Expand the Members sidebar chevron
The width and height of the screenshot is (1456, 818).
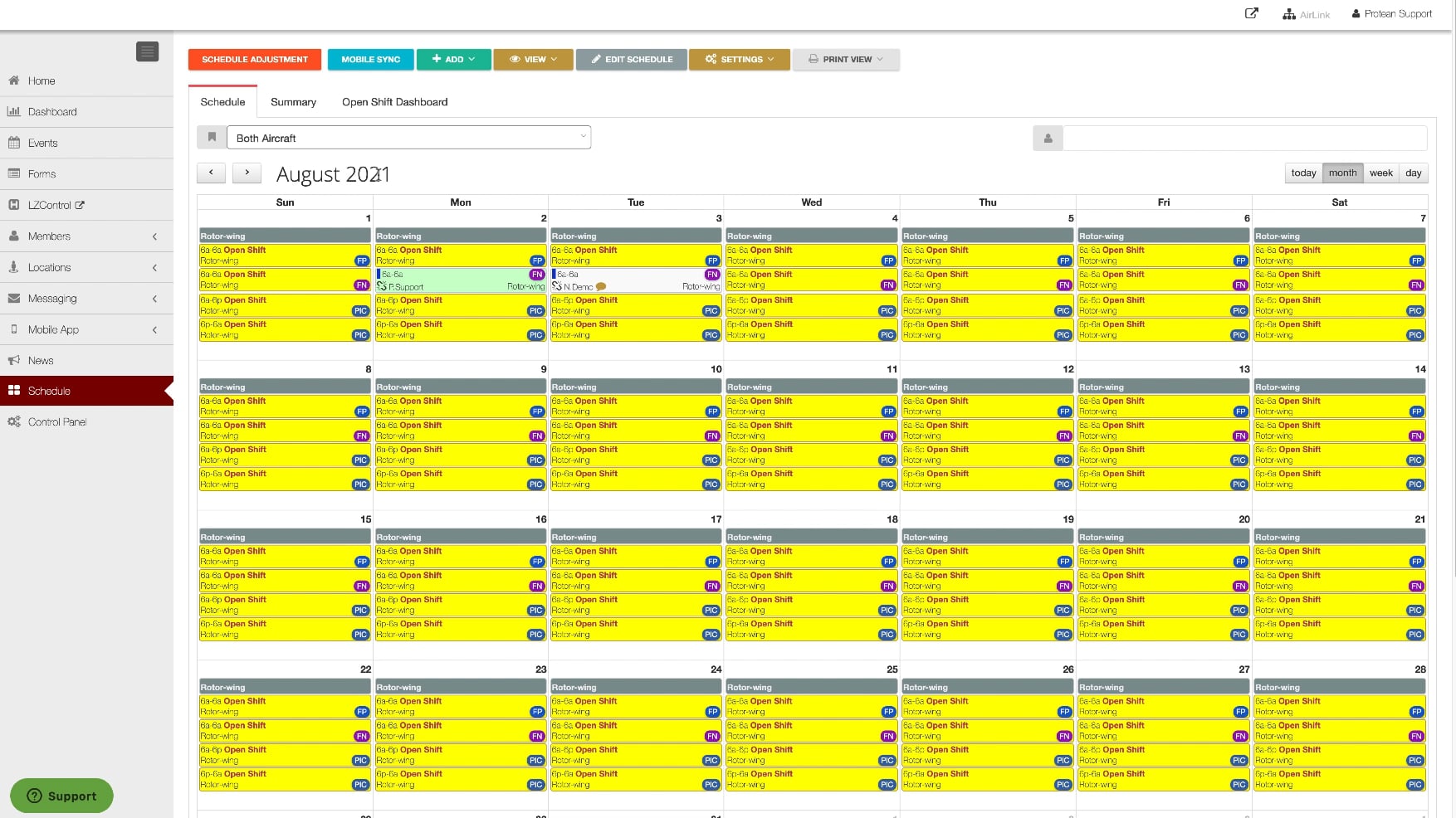pyautogui.click(x=154, y=236)
